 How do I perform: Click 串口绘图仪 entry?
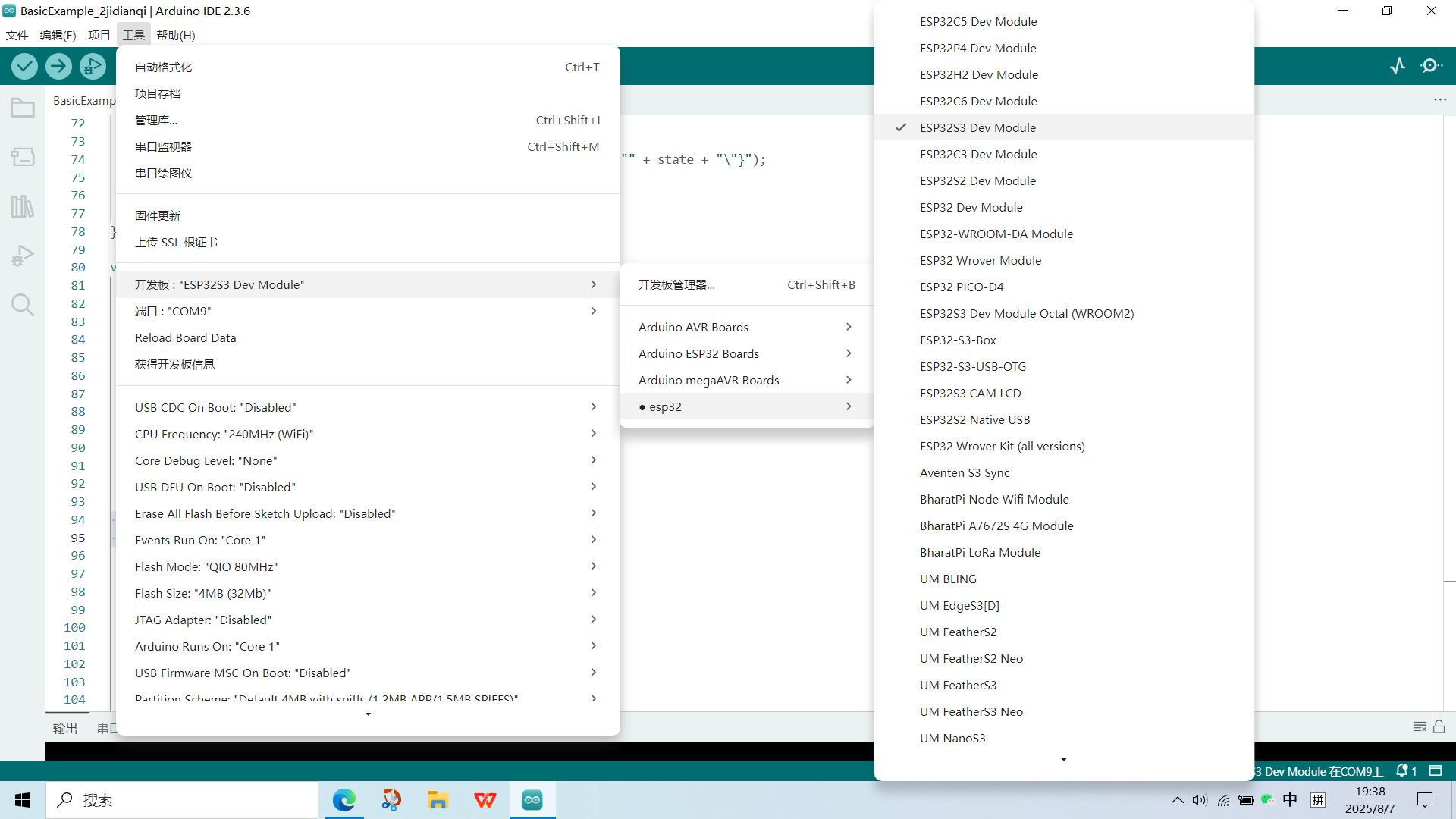point(368,173)
